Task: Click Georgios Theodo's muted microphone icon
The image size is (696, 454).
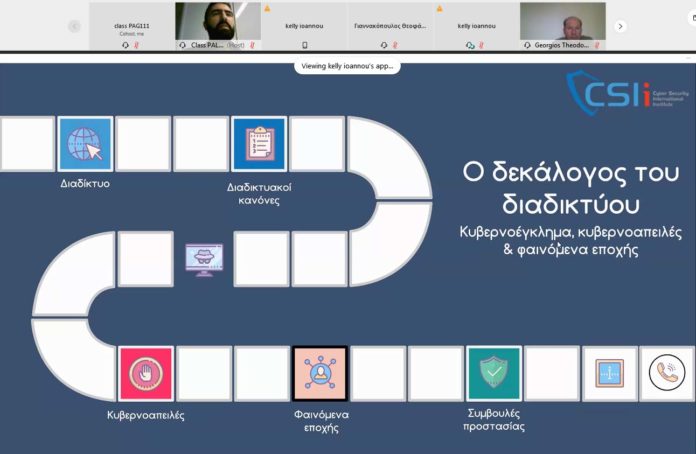Action: tap(597, 45)
